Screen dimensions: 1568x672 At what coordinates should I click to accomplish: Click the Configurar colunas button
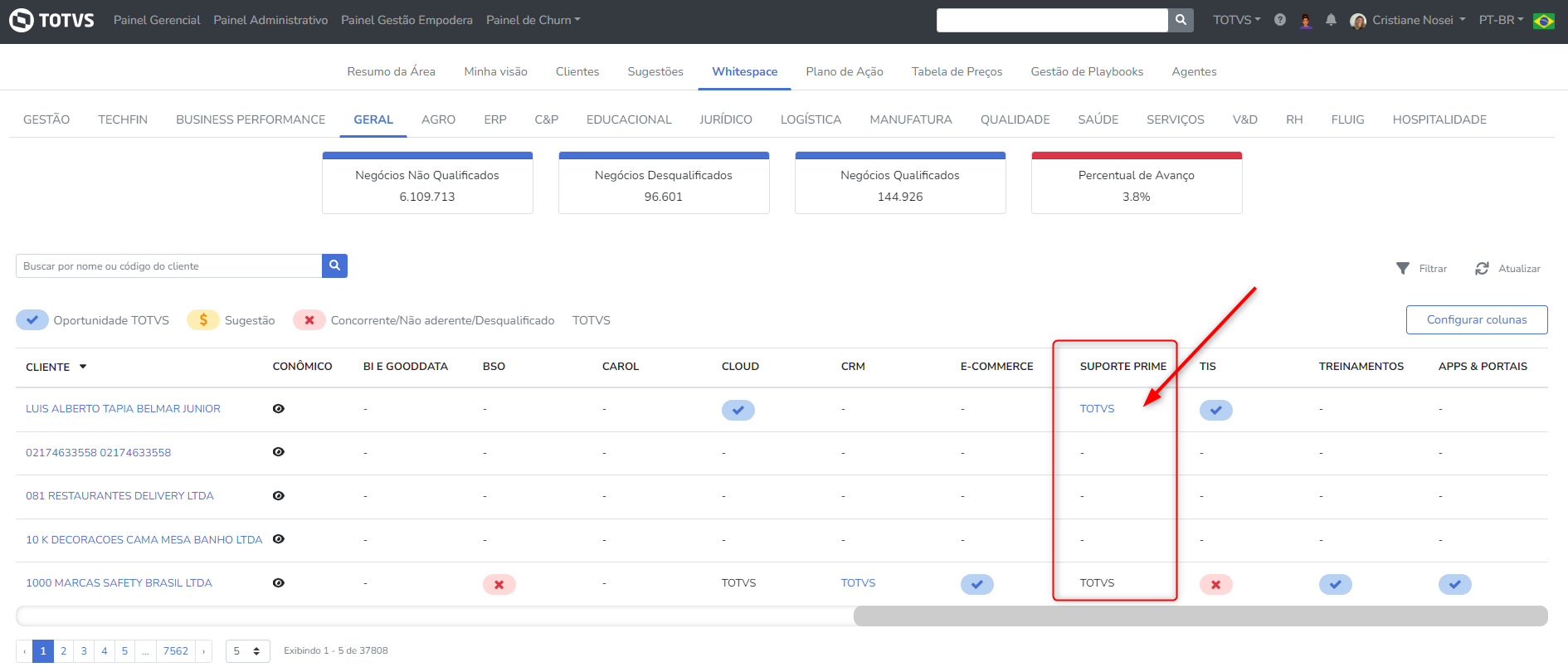pos(1477,320)
